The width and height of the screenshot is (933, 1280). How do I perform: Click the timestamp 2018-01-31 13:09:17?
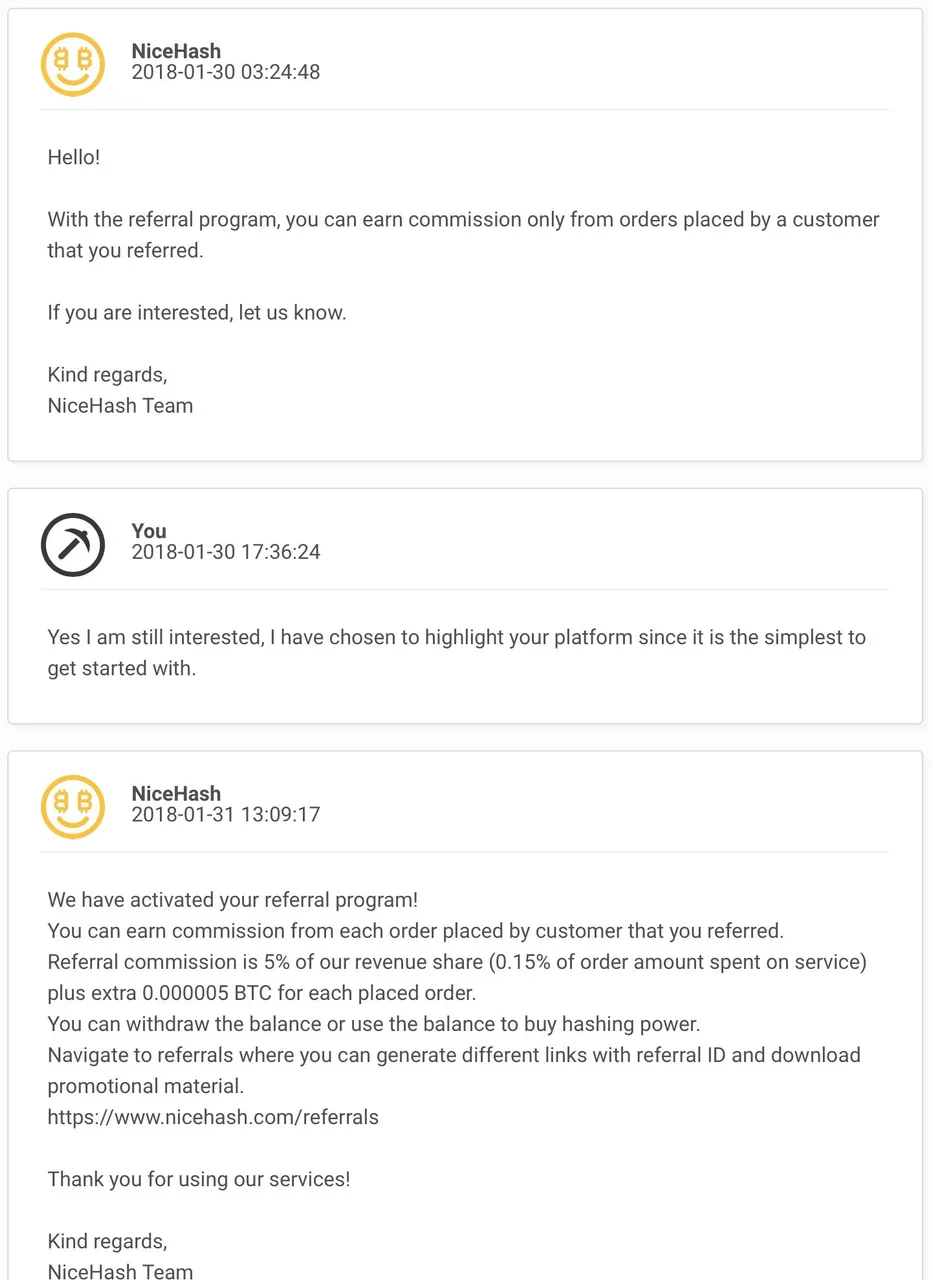[x=226, y=814]
